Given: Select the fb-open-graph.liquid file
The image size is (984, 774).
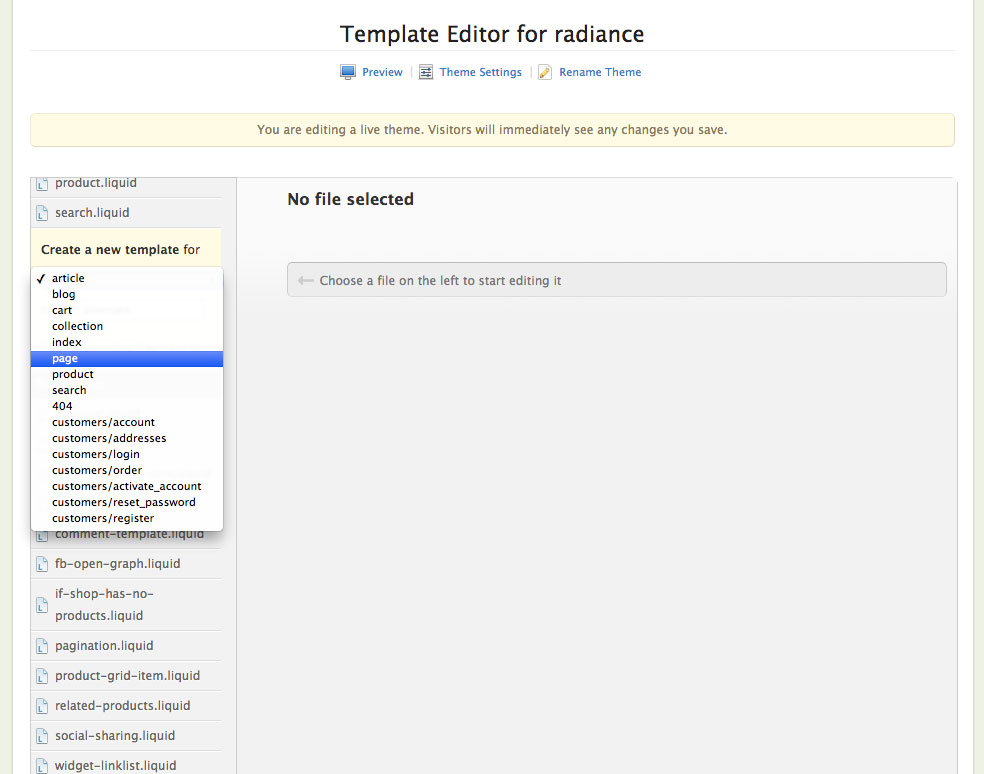Looking at the screenshot, I should click(x=118, y=563).
